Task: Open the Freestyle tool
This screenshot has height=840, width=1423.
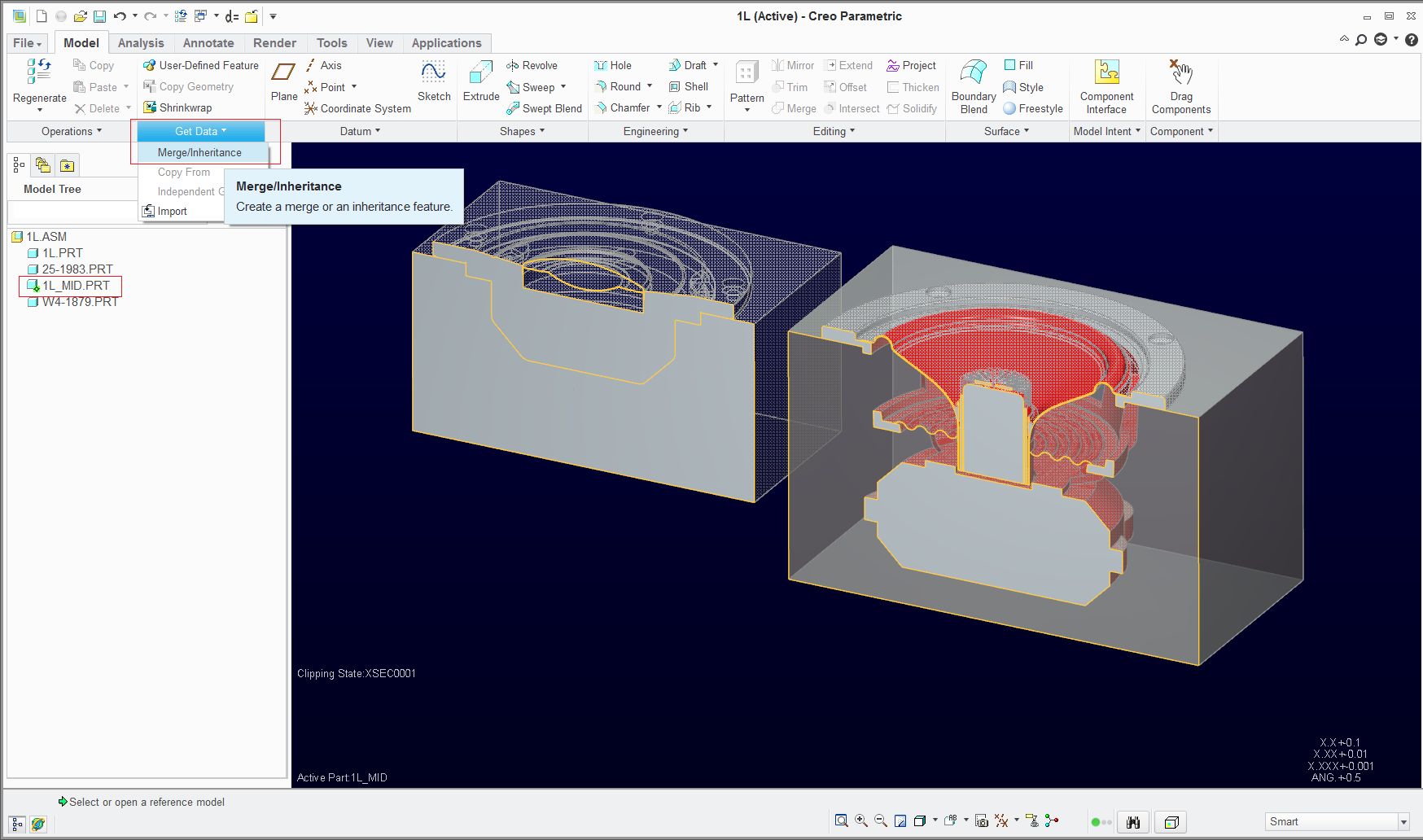Action: (1033, 108)
